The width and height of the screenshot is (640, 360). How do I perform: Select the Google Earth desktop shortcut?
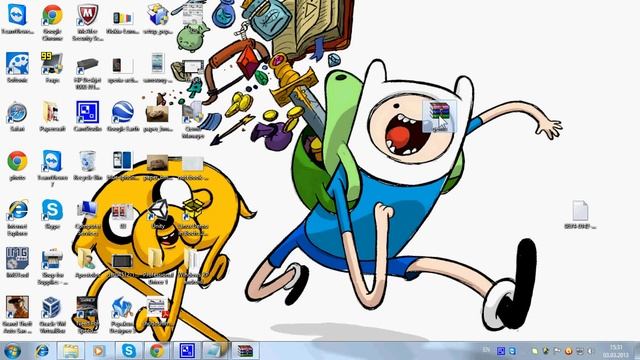[x=122, y=112]
